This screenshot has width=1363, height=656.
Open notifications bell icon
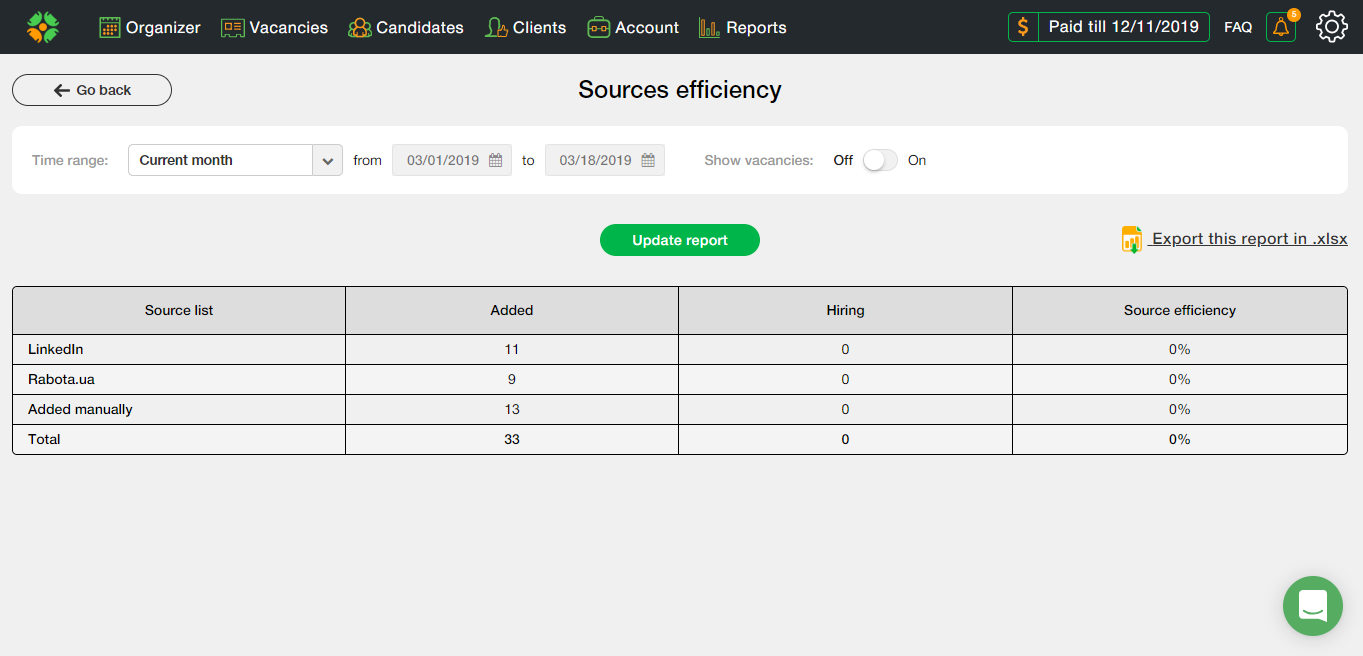coord(1280,28)
